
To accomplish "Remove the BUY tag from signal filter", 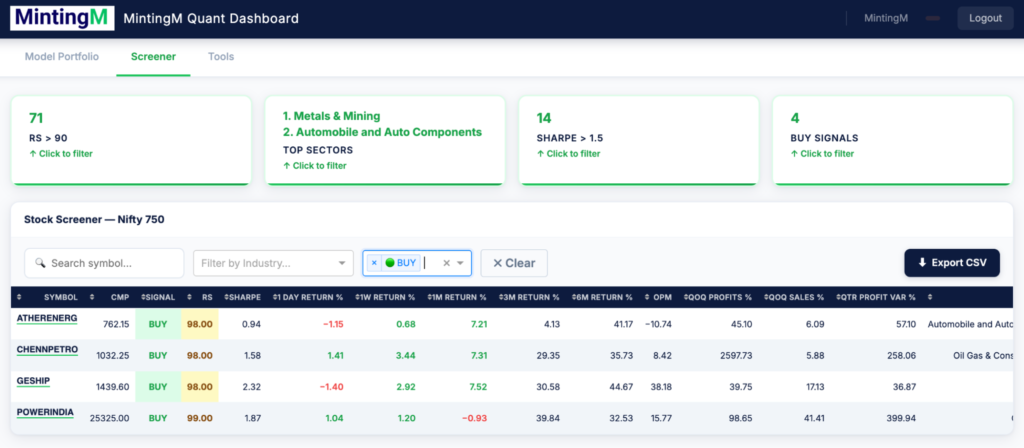I will [x=375, y=263].
